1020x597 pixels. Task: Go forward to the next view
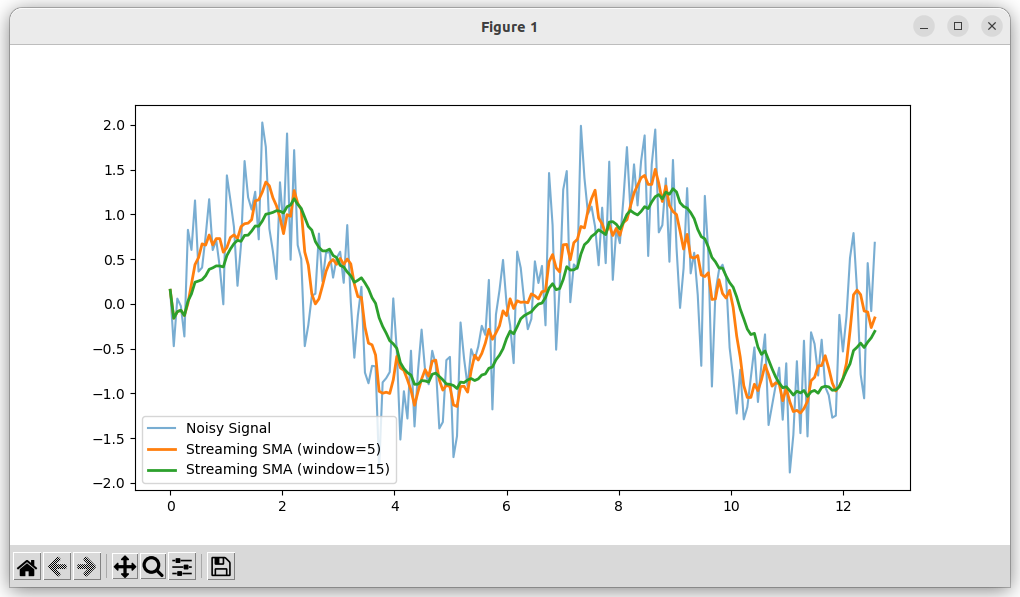pos(86,567)
